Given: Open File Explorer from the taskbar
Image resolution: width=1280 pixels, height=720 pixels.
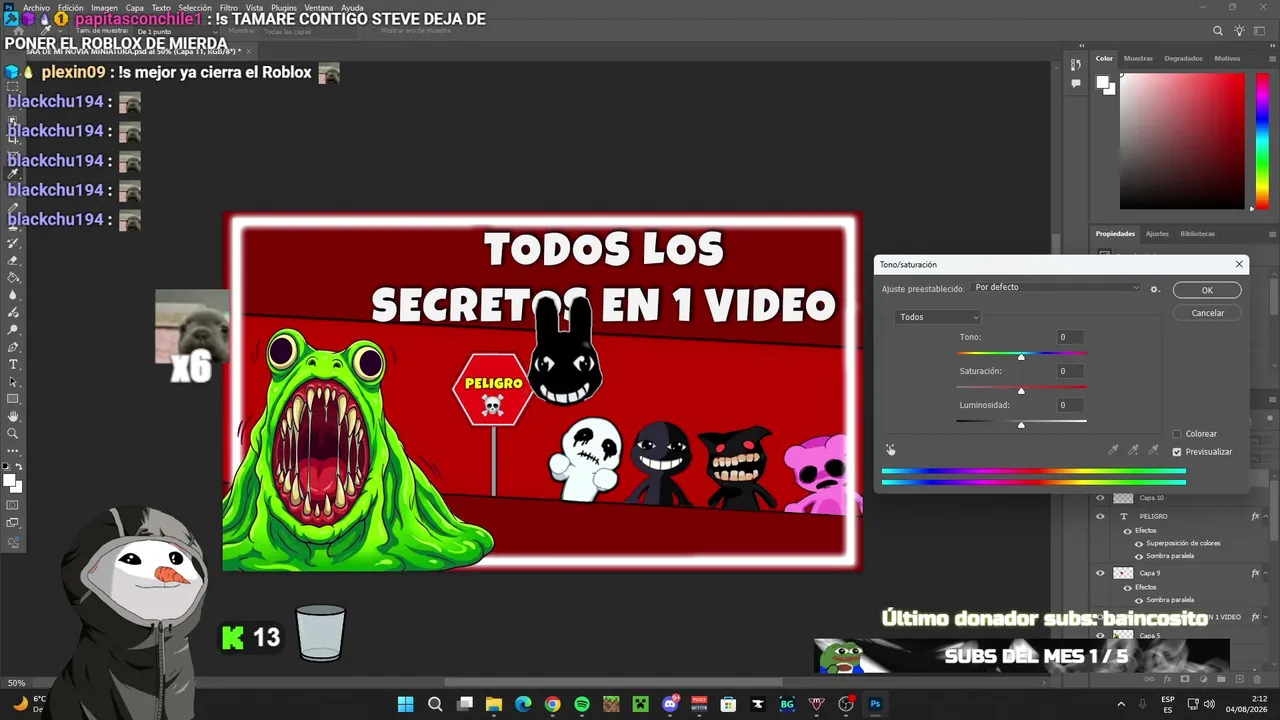Looking at the screenshot, I should 494,704.
